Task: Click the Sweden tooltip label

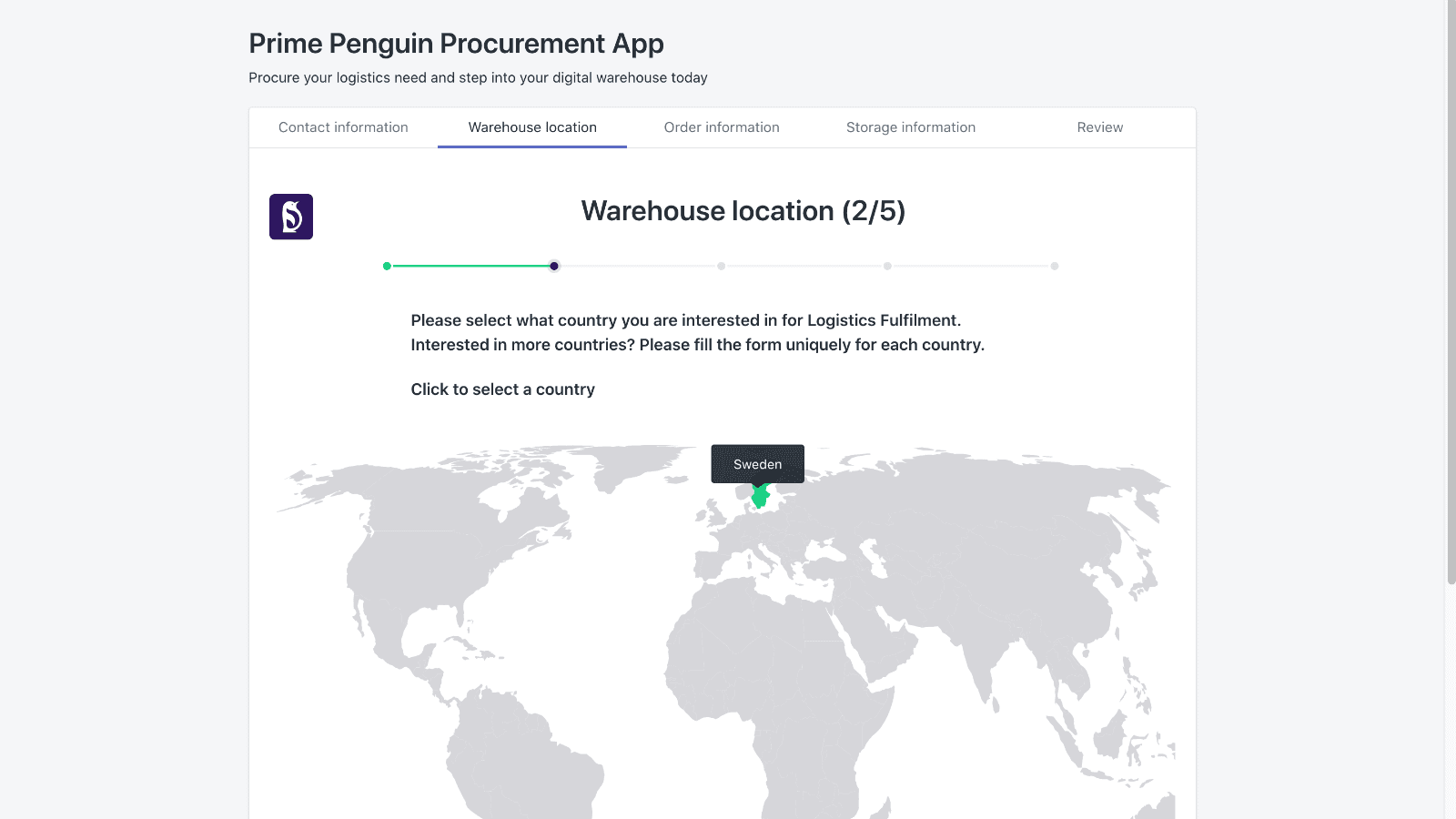Action: point(757,464)
